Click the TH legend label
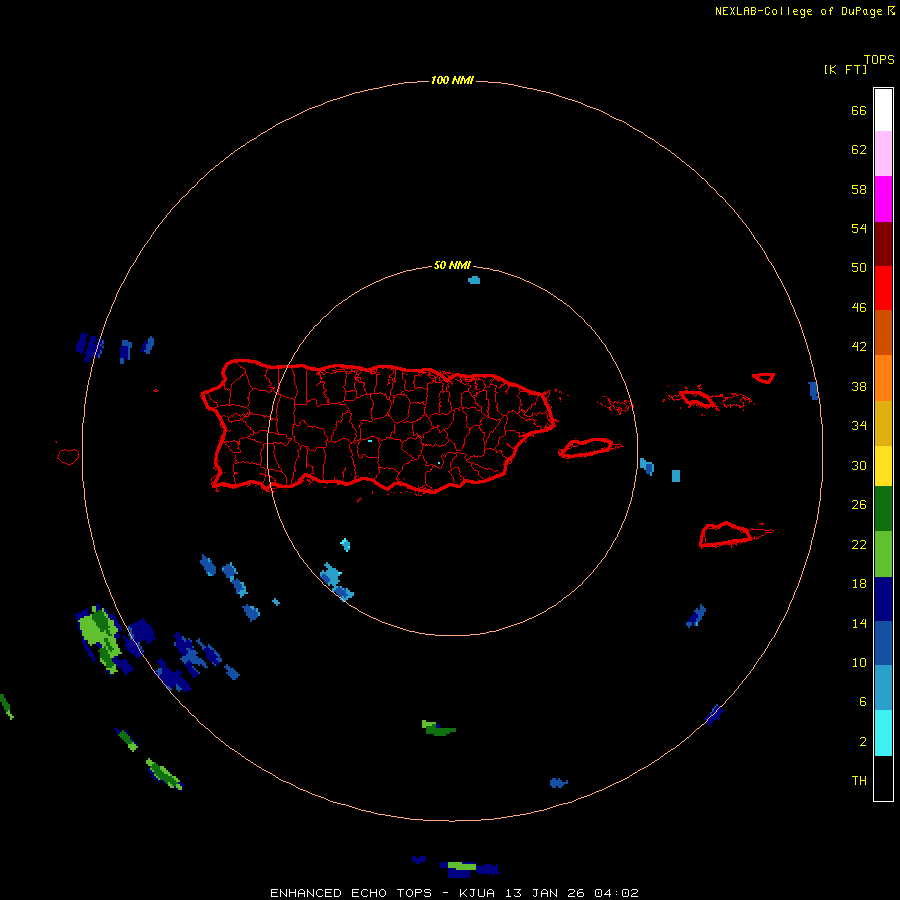This screenshot has width=900, height=900. point(859,781)
